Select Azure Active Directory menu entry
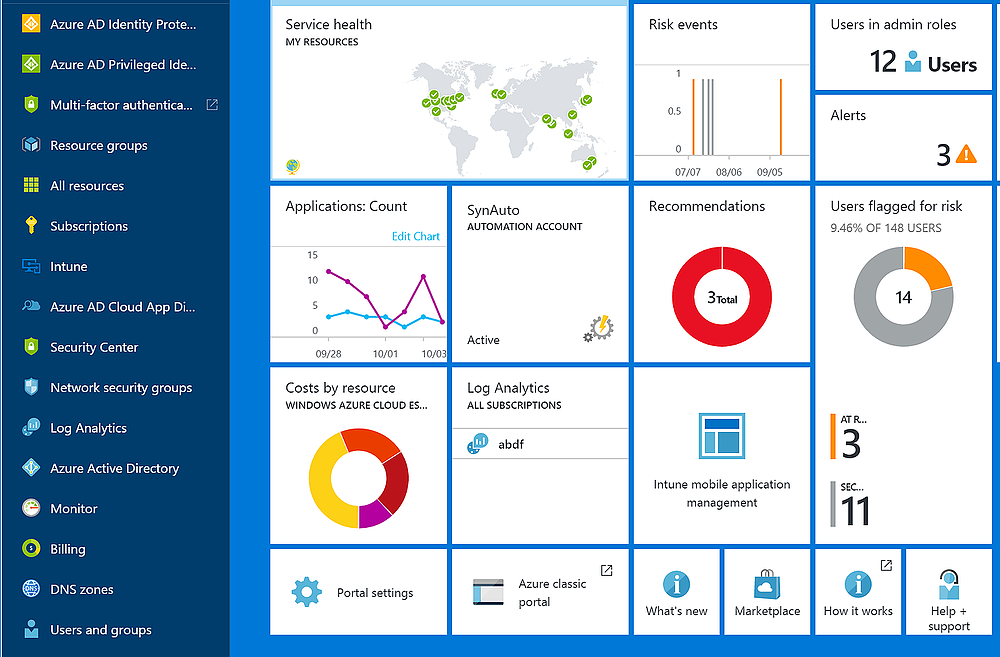 (115, 468)
